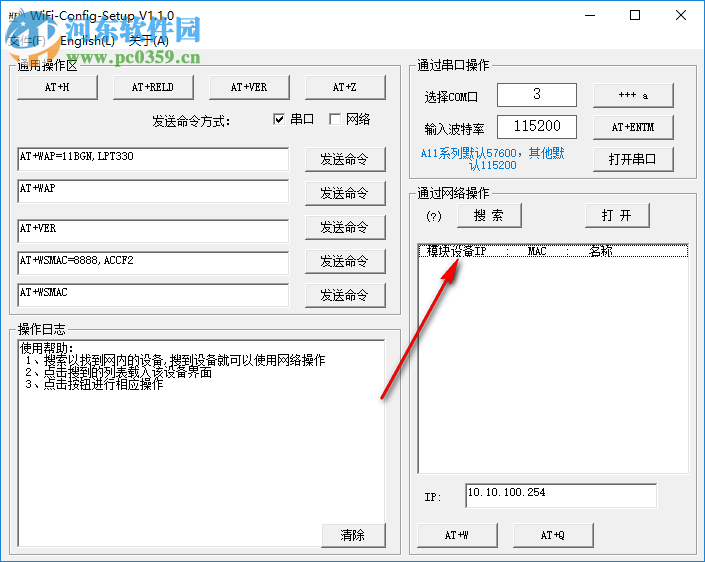Click the AT+VER quick button
This screenshot has height=562, width=705.
click(249, 87)
